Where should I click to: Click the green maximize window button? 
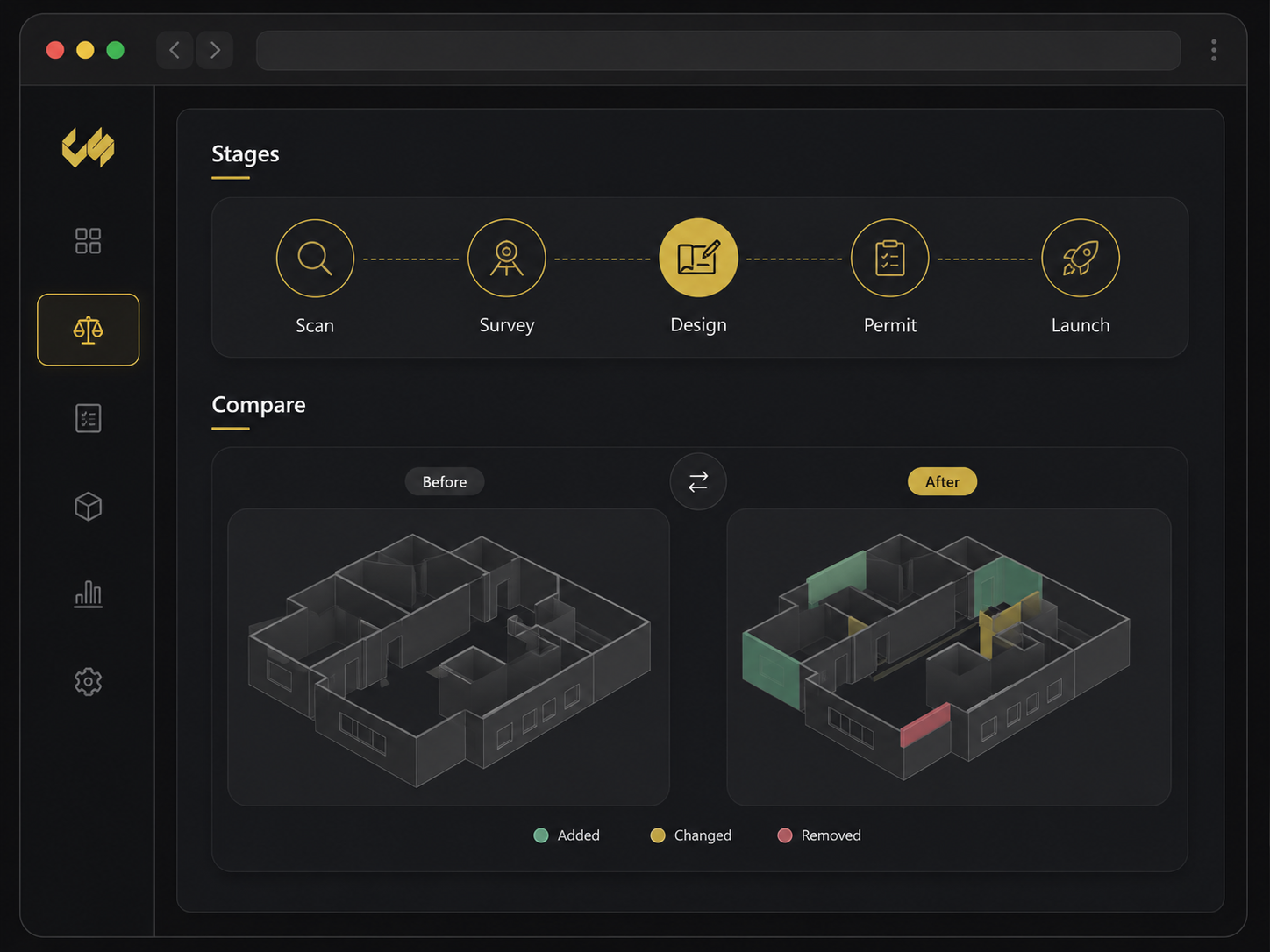tap(115, 50)
